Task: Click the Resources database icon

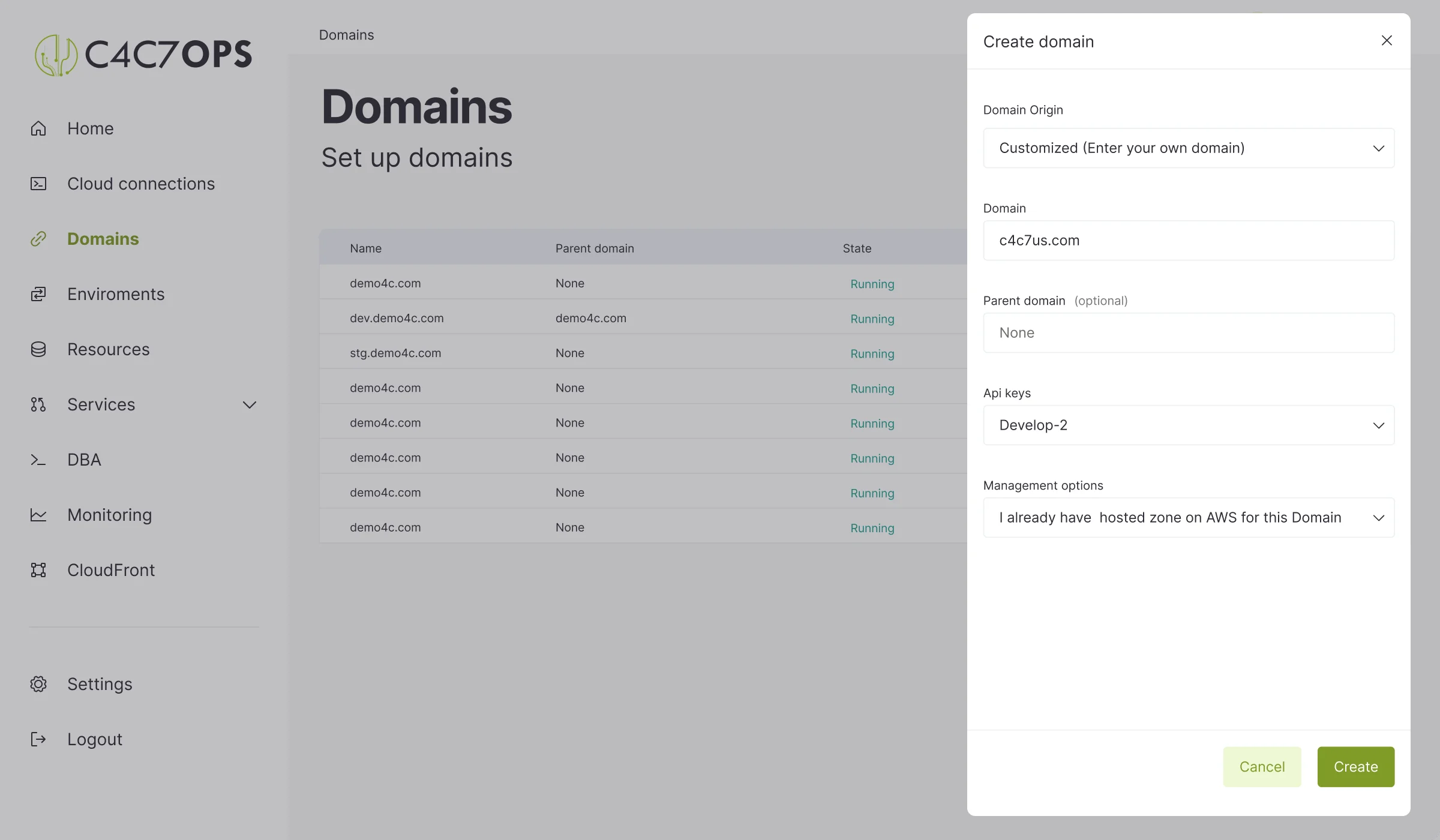Action: (38, 349)
